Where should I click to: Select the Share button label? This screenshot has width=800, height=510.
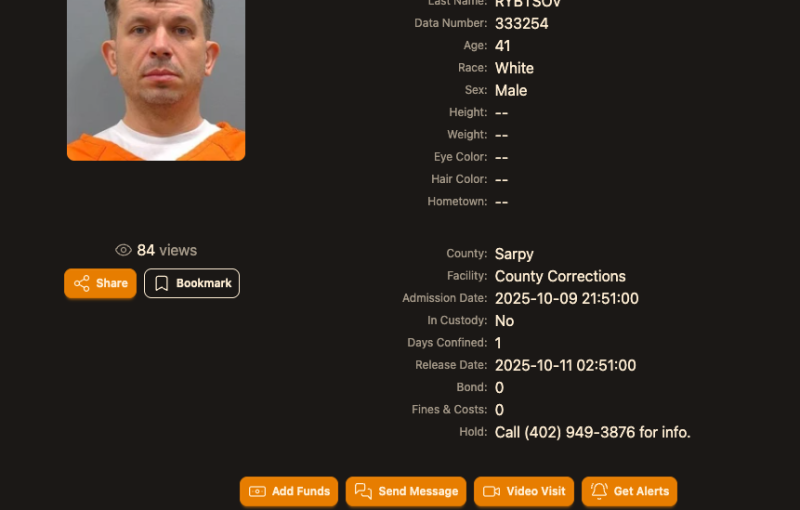pyautogui.click(x=112, y=283)
